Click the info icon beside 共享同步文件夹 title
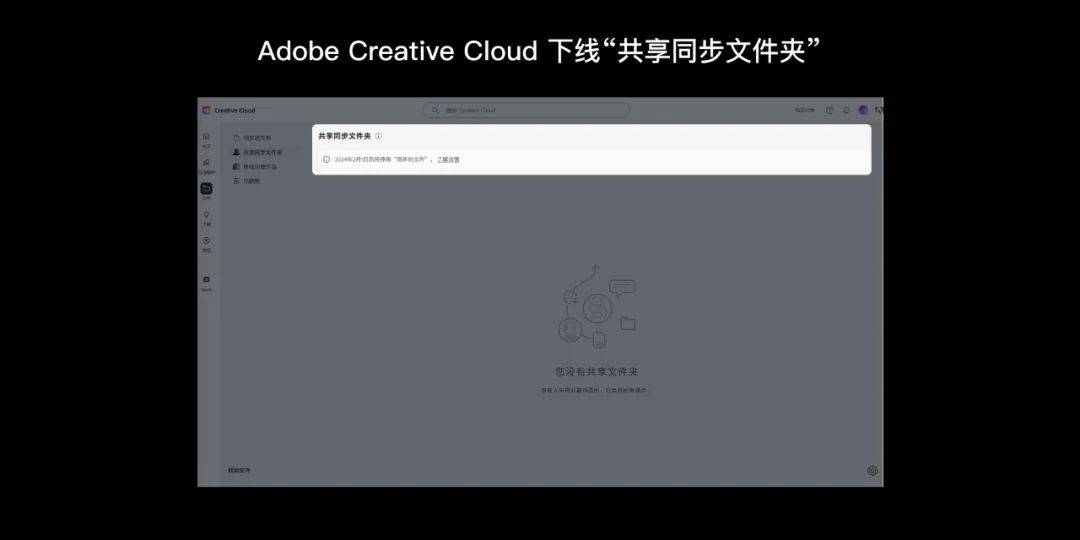The width and height of the screenshot is (1080, 540). [378, 136]
